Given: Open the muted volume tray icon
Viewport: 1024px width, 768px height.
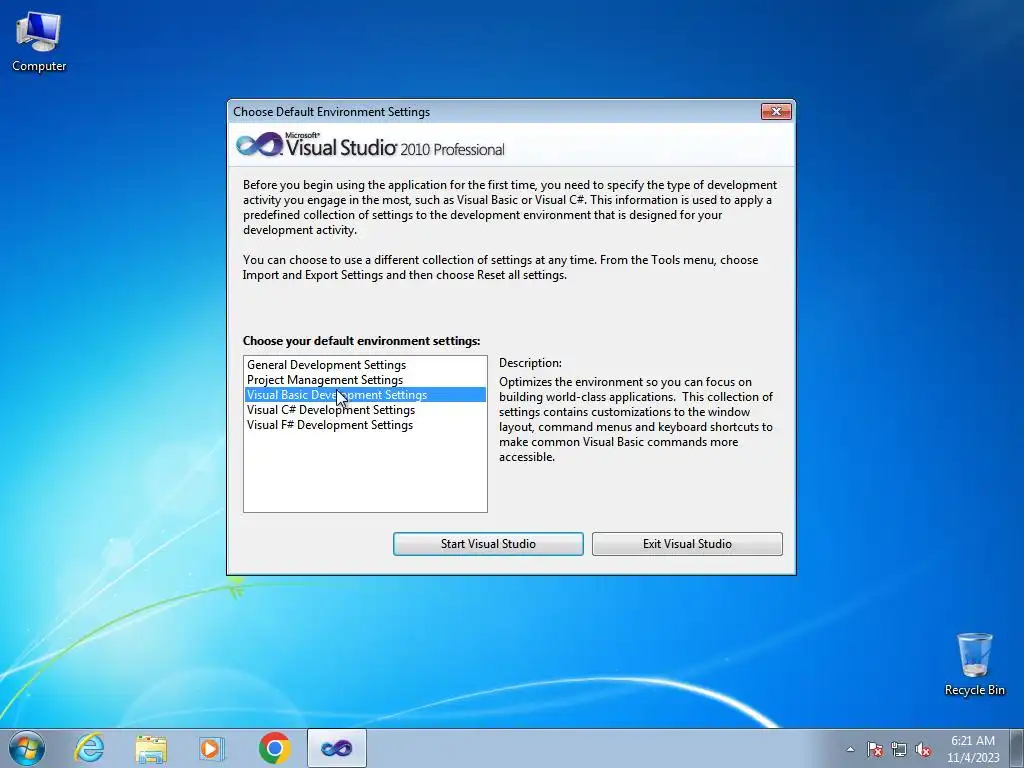Looking at the screenshot, I should point(923,749).
